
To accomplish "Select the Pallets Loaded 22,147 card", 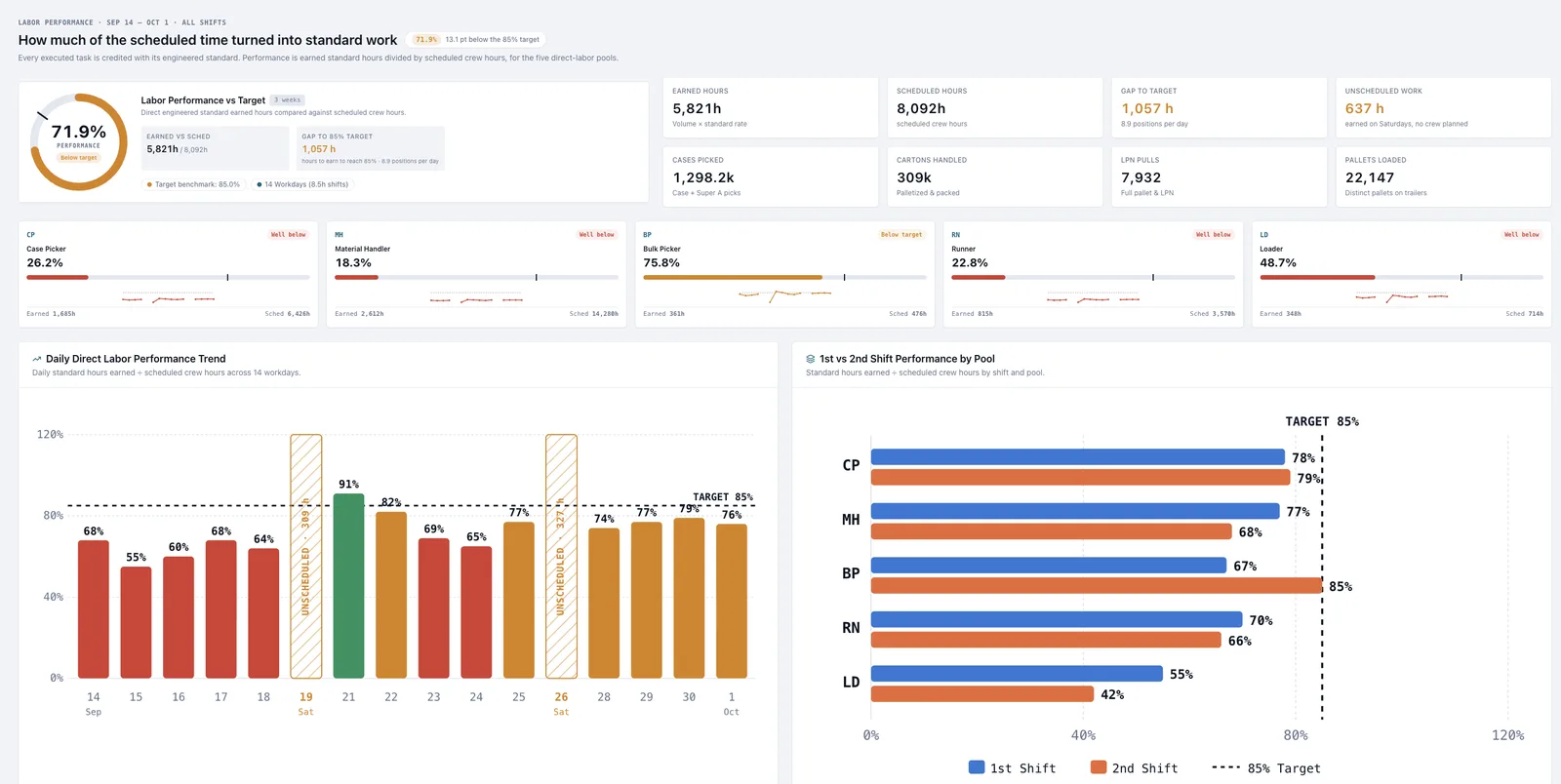I will pos(1444,176).
